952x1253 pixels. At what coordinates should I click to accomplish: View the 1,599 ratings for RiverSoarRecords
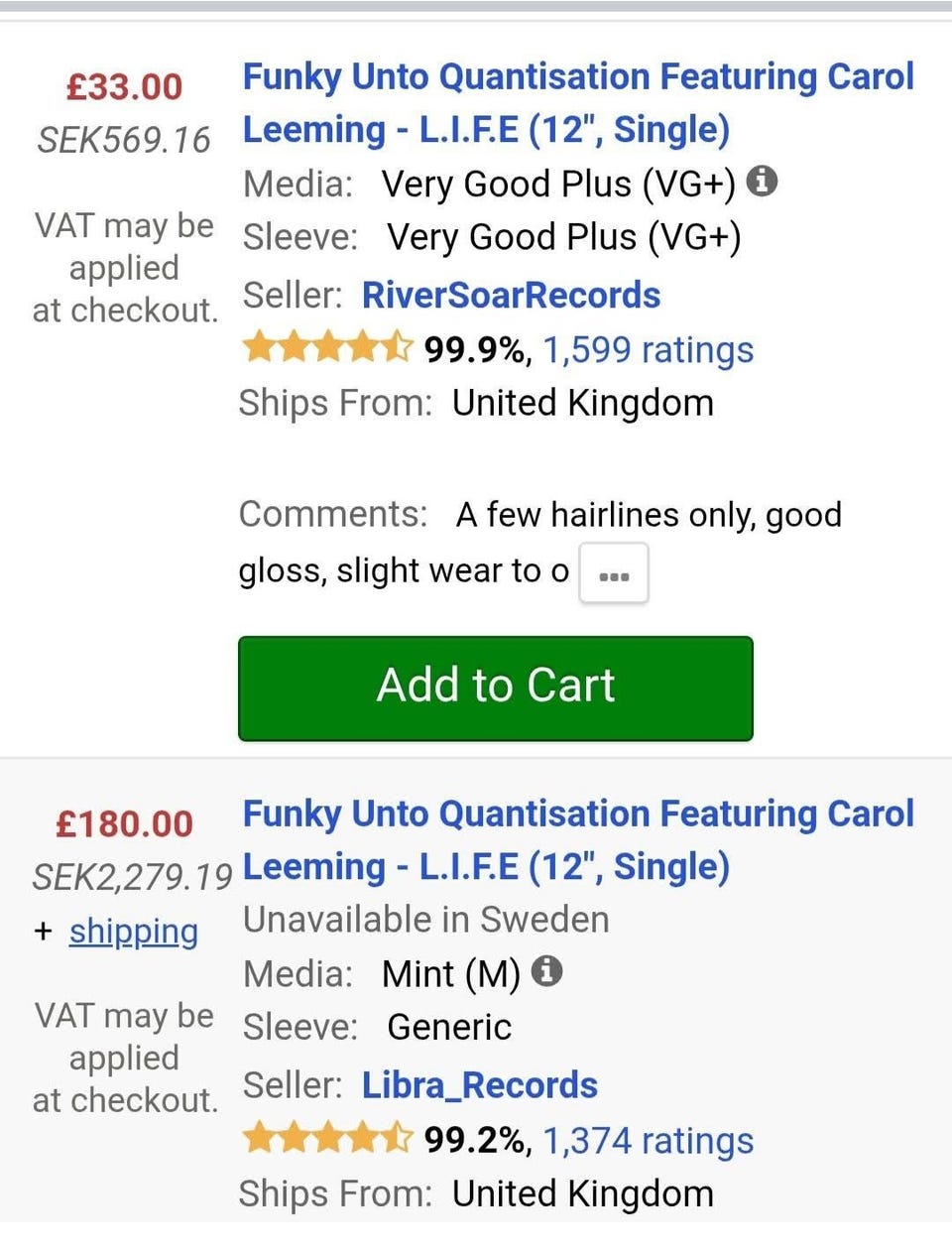[x=648, y=349]
